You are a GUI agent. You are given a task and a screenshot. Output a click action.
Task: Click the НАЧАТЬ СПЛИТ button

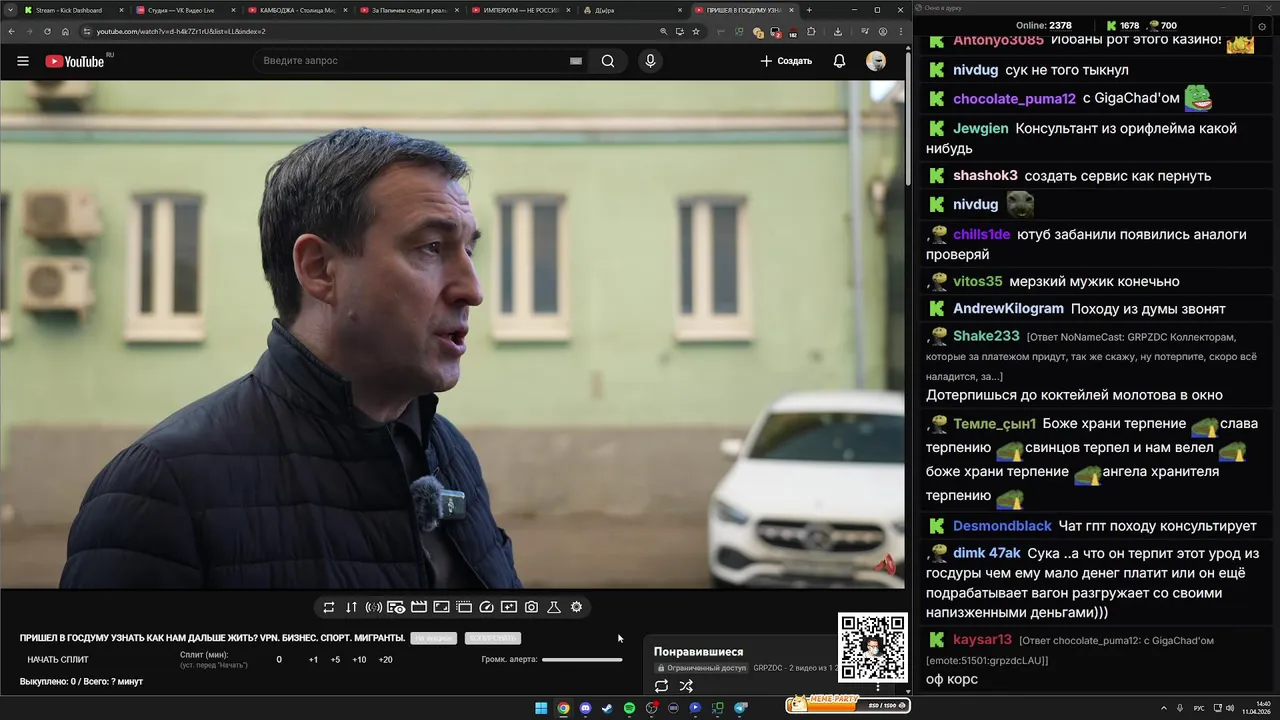pyautogui.click(x=58, y=660)
